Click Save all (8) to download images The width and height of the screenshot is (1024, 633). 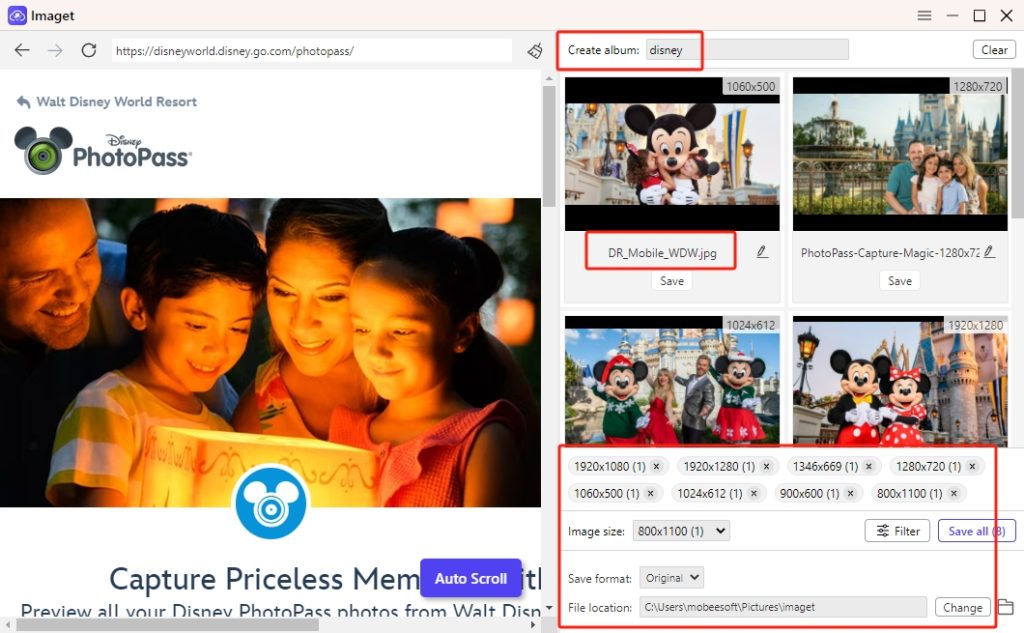(975, 531)
